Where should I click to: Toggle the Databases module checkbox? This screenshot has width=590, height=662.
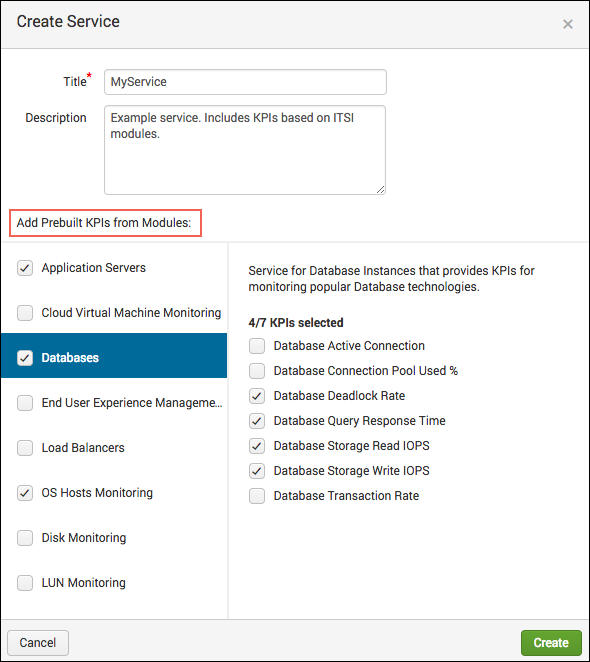[25, 358]
